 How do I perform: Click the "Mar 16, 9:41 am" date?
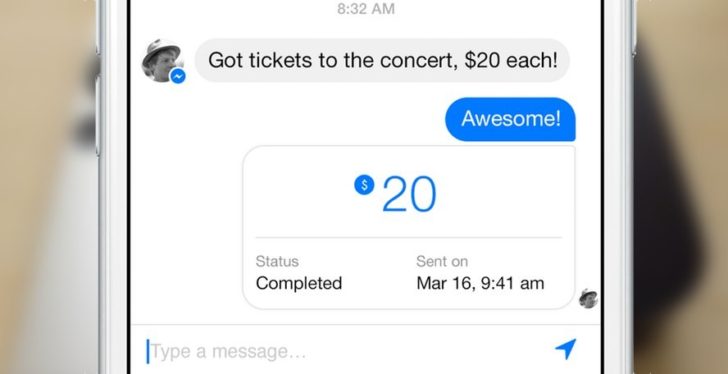(480, 283)
